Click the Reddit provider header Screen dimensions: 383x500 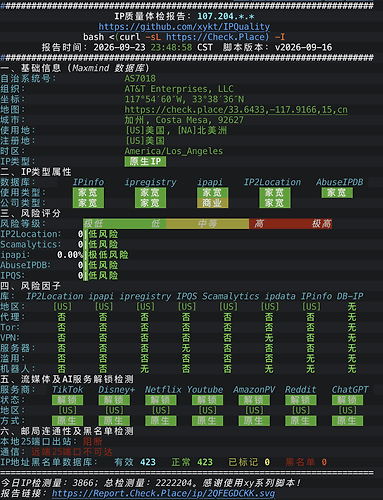[300, 390]
